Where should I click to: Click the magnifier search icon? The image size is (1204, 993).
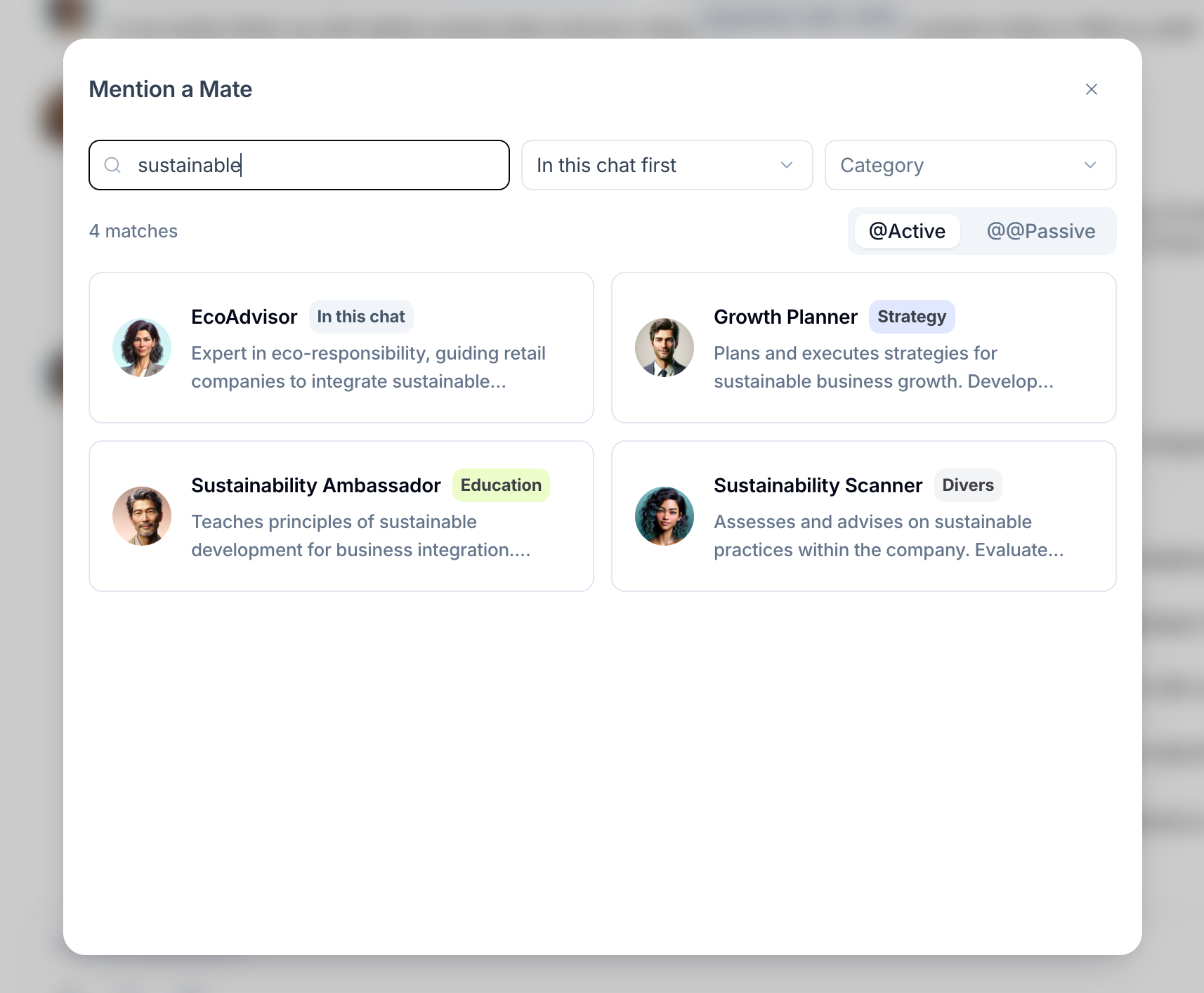[x=113, y=165]
